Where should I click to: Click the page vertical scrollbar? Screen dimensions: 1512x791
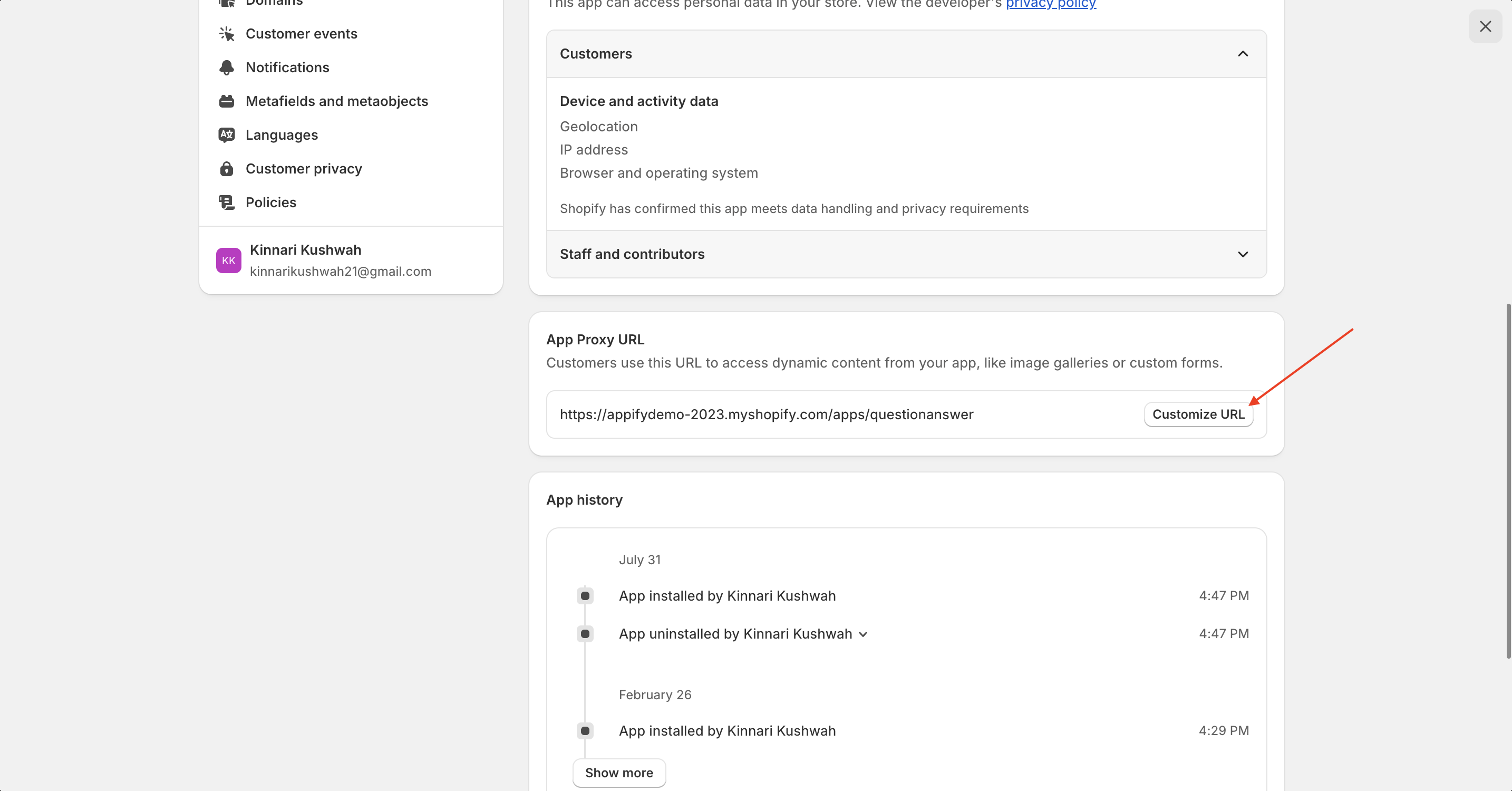tap(1507, 481)
